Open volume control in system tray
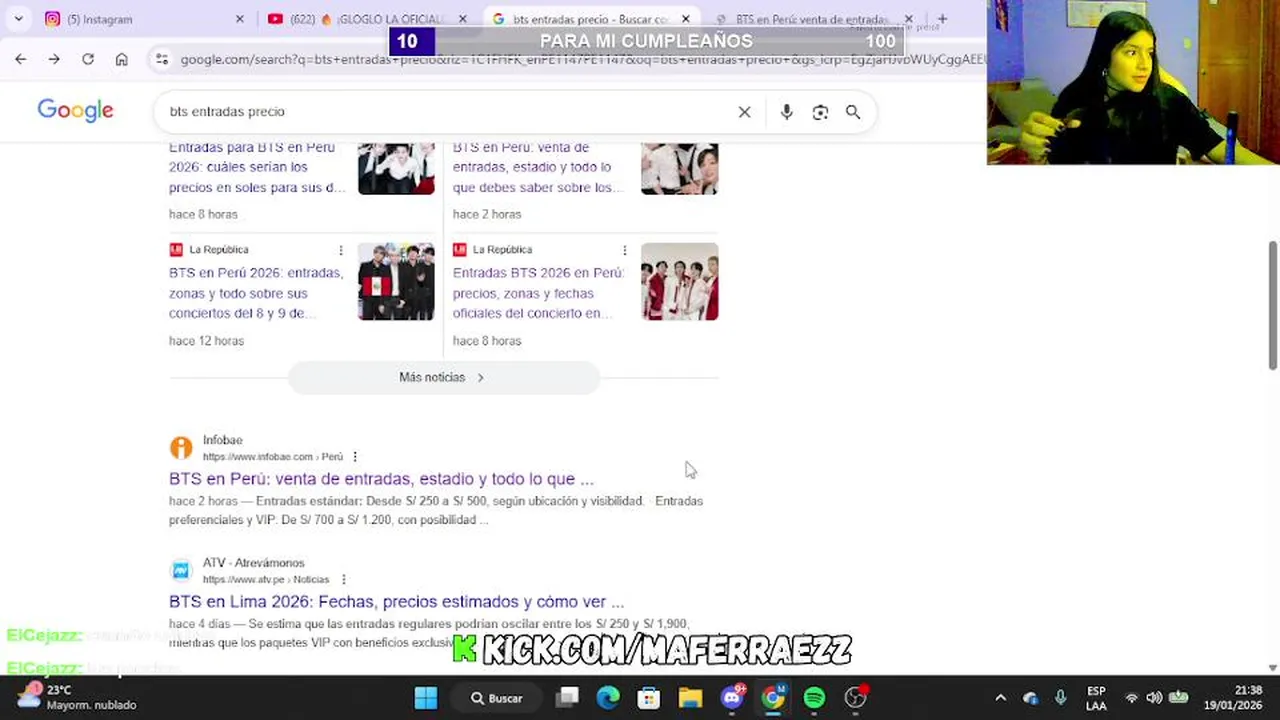This screenshot has height=720, width=1280. pyautogui.click(x=1154, y=698)
